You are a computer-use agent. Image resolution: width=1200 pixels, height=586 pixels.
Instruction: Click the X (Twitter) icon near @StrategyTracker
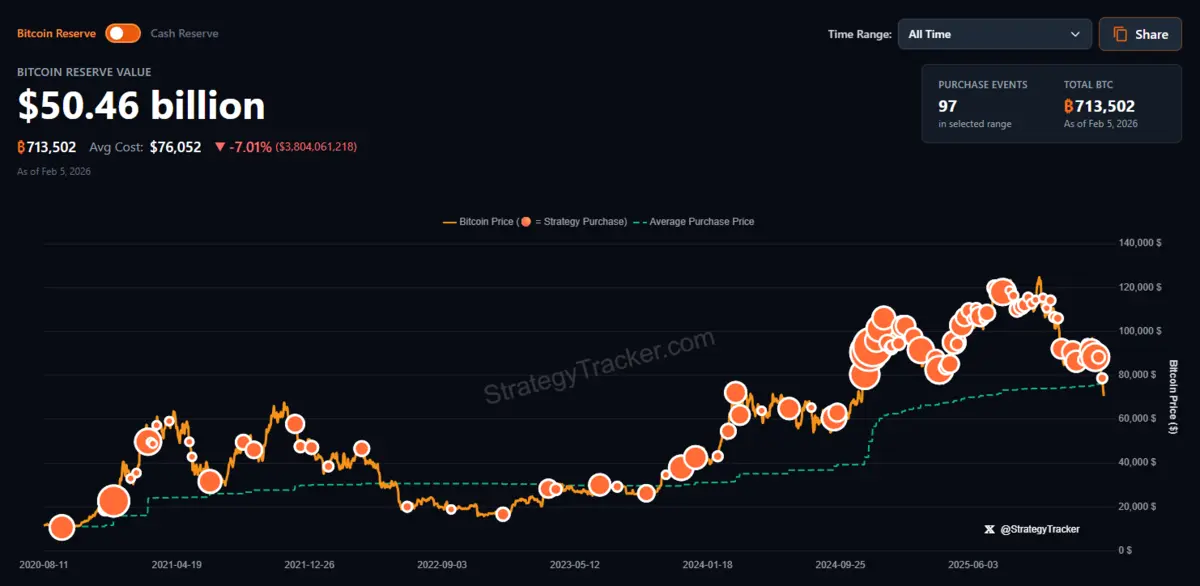[989, 529]
